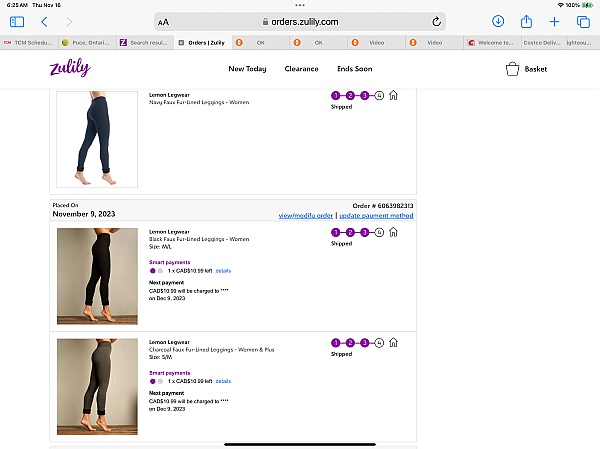
Task: Add a new tab with plus icon
Action: point(554,22)
